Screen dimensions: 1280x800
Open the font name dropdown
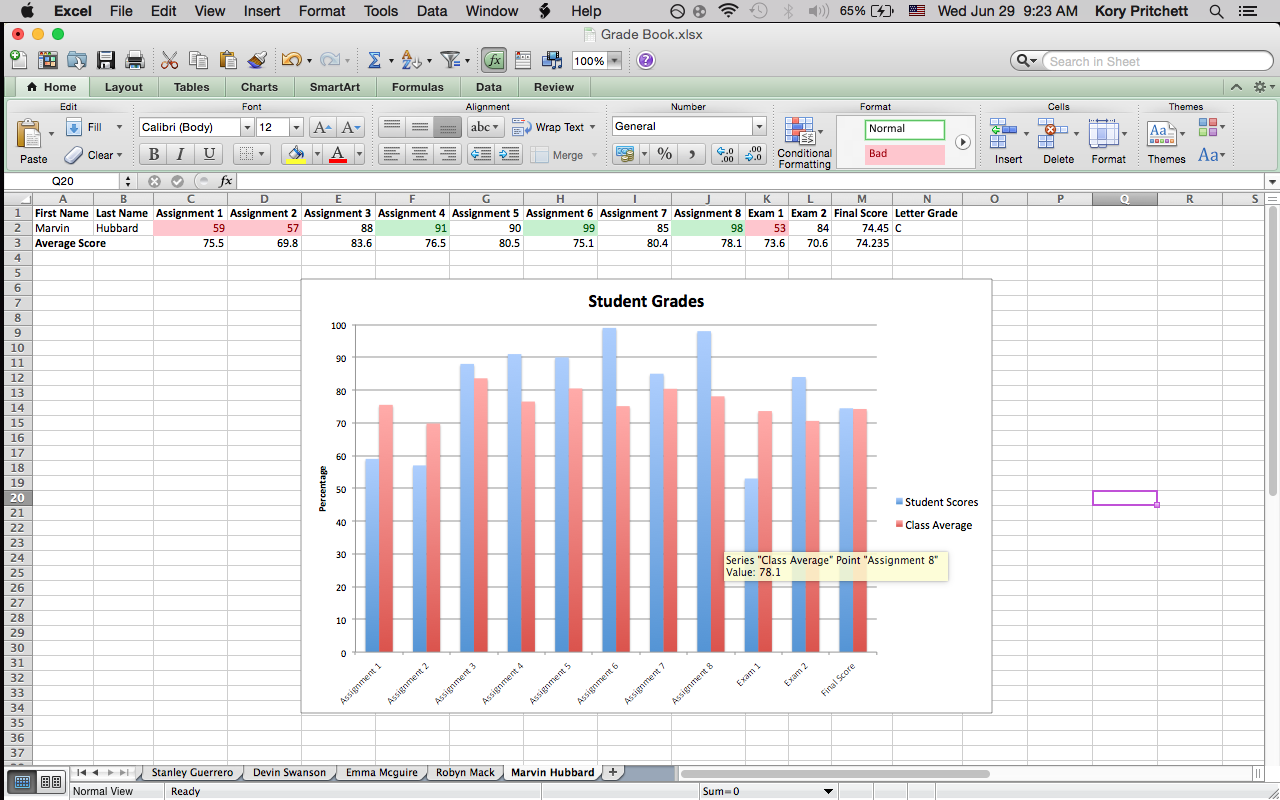click(x=247, y=127)
